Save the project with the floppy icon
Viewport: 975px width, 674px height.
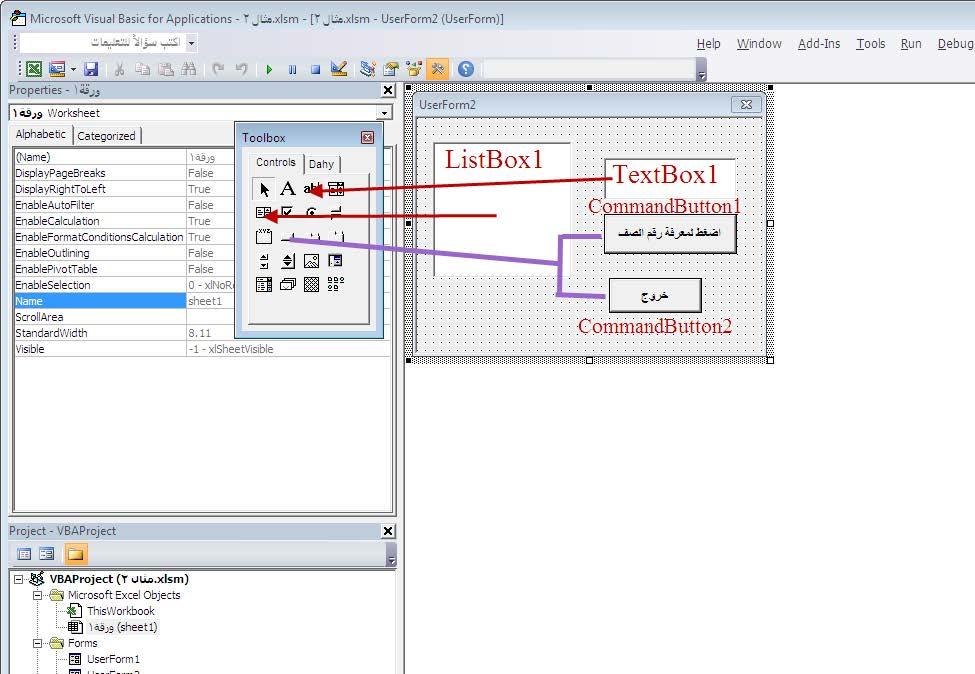(91, 69)
